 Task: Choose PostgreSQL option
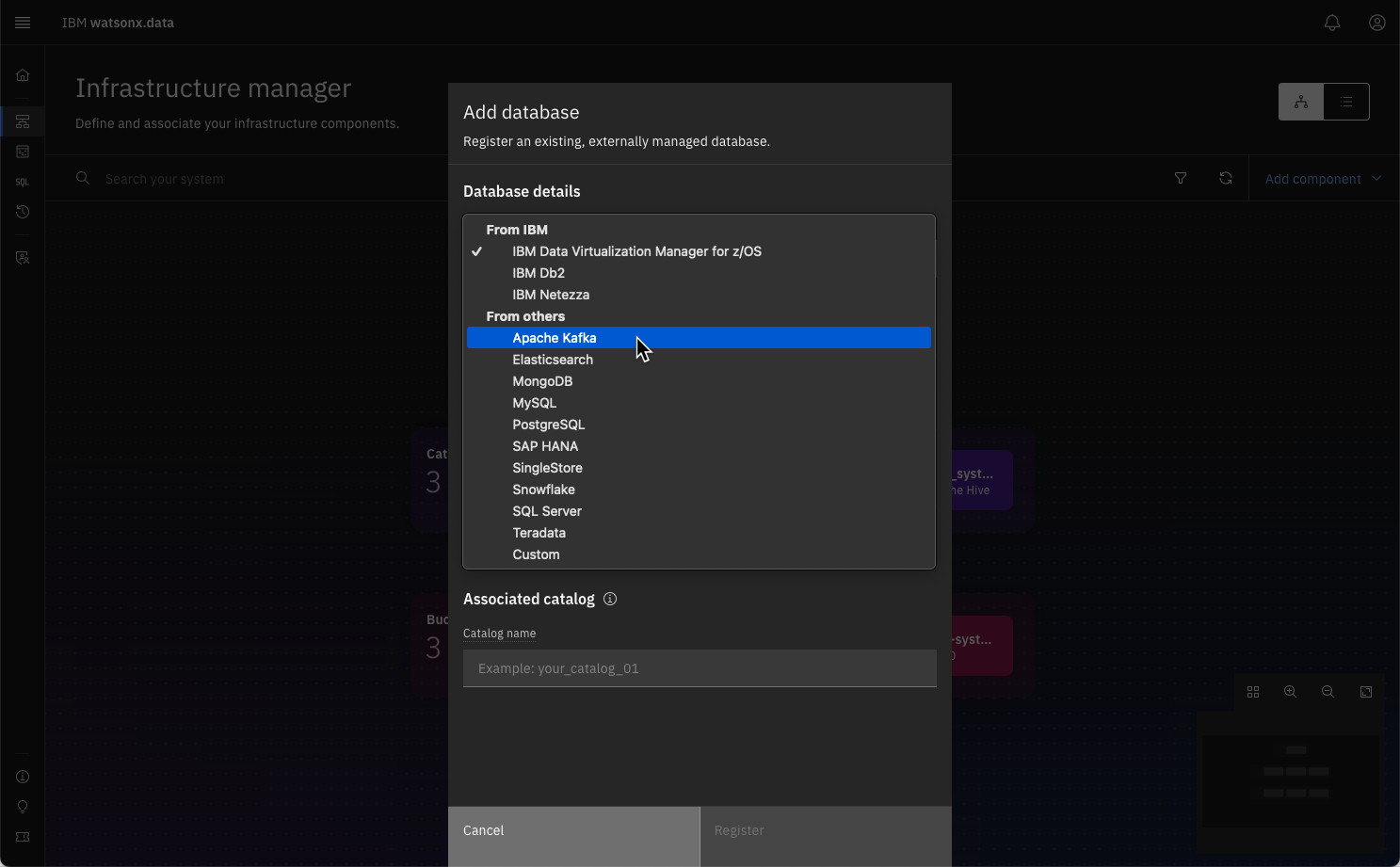(x=699, y=425)
